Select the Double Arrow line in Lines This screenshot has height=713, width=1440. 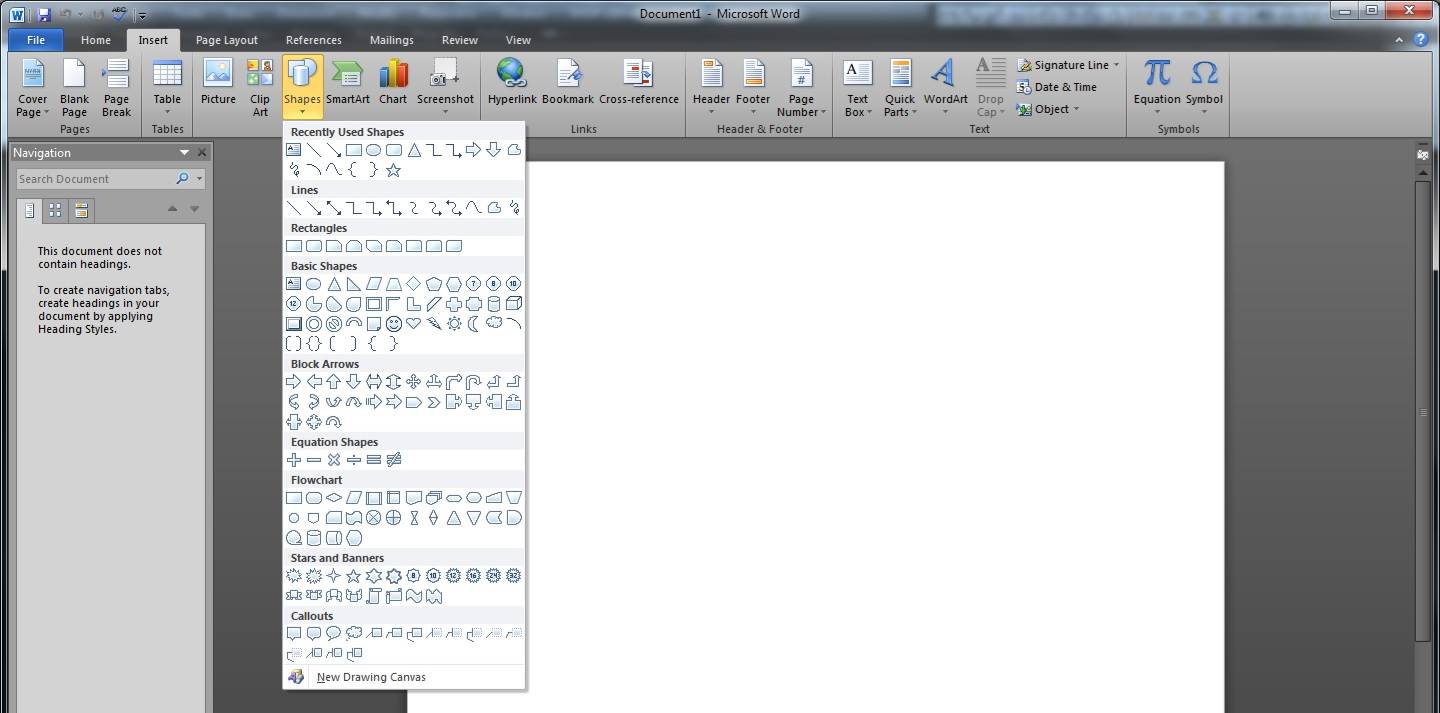(x=334, y=208)
